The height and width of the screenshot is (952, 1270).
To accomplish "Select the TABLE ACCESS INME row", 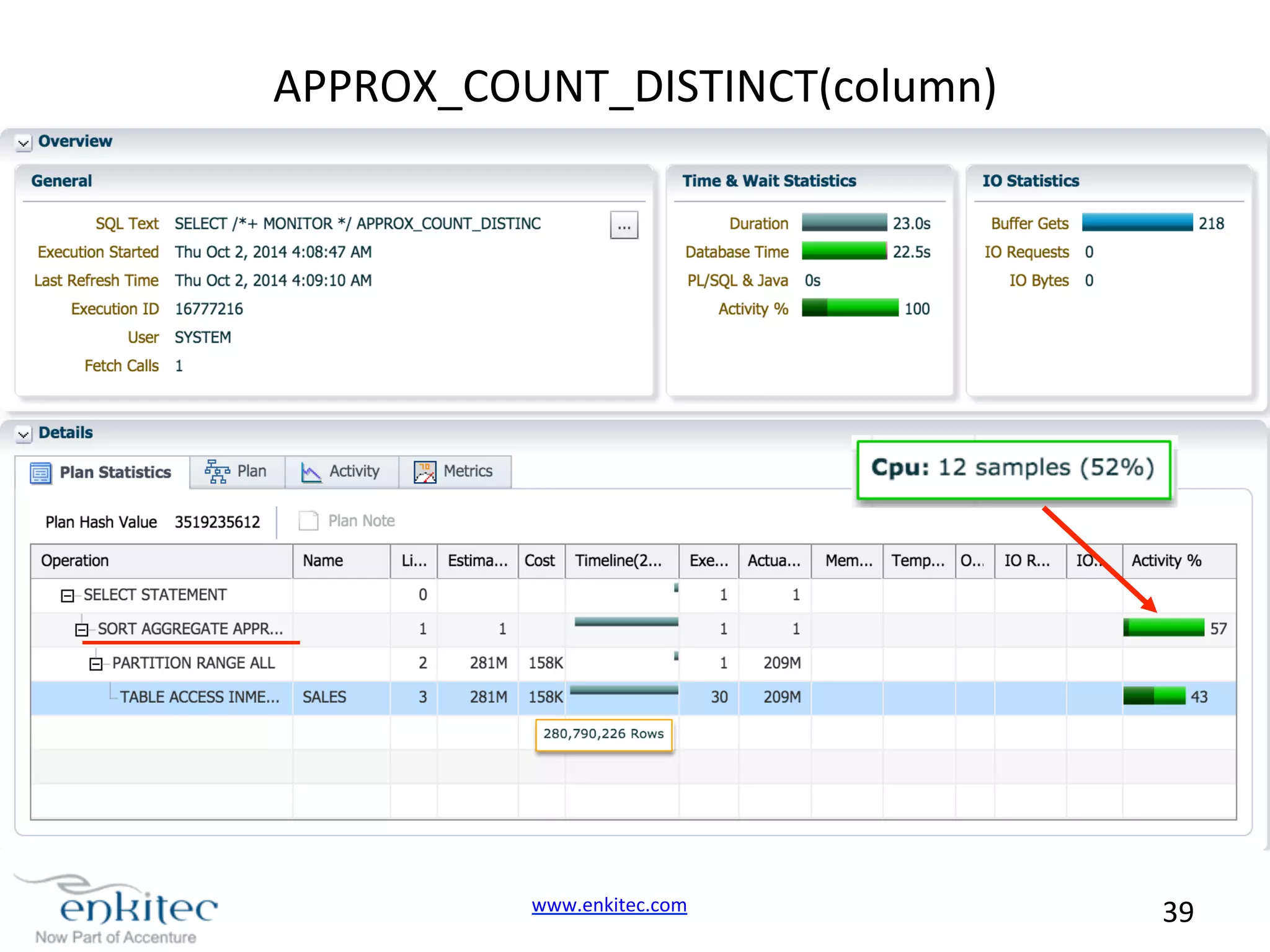I will [633, 697].
